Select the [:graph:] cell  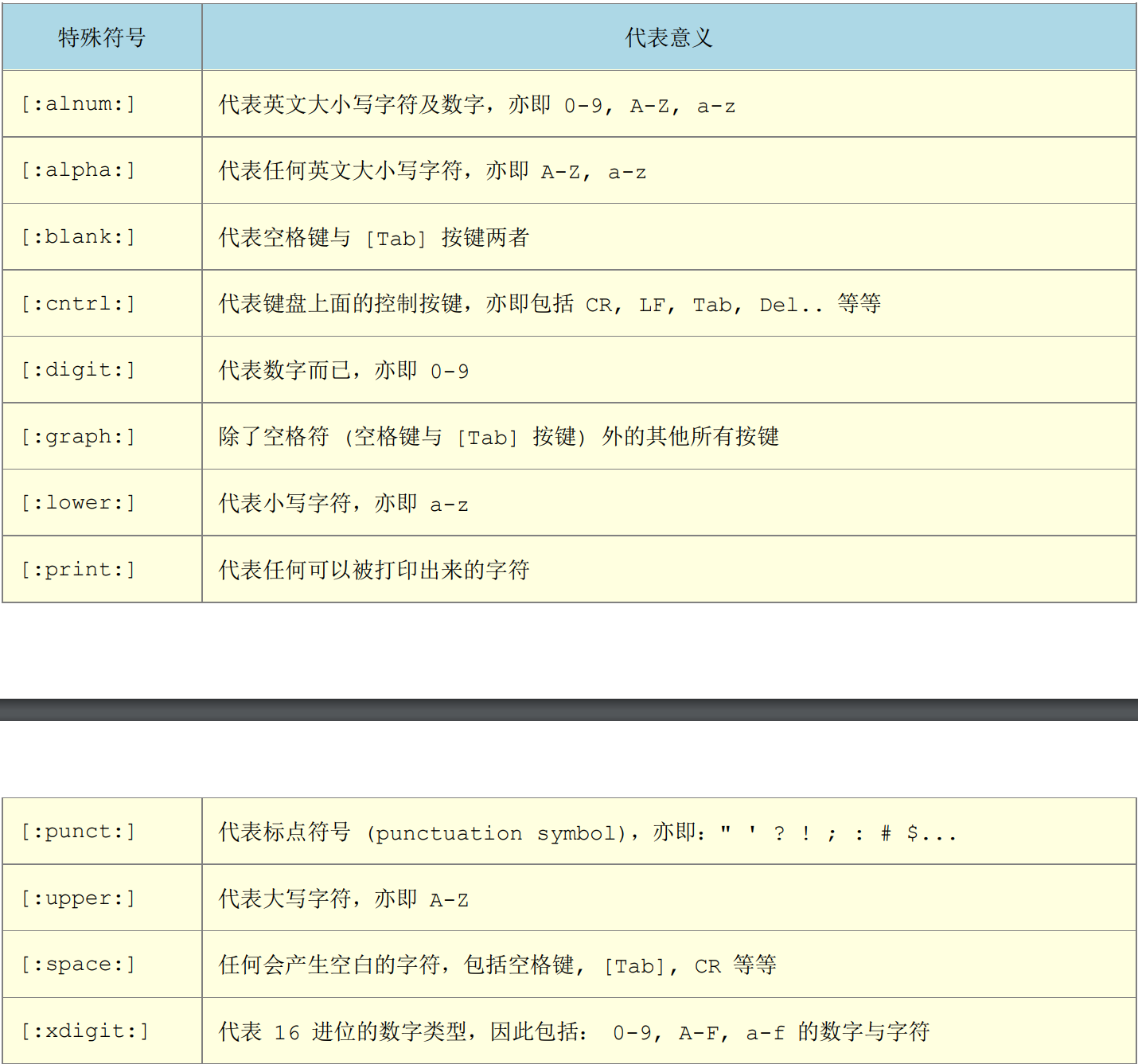(x=102, y=436)
